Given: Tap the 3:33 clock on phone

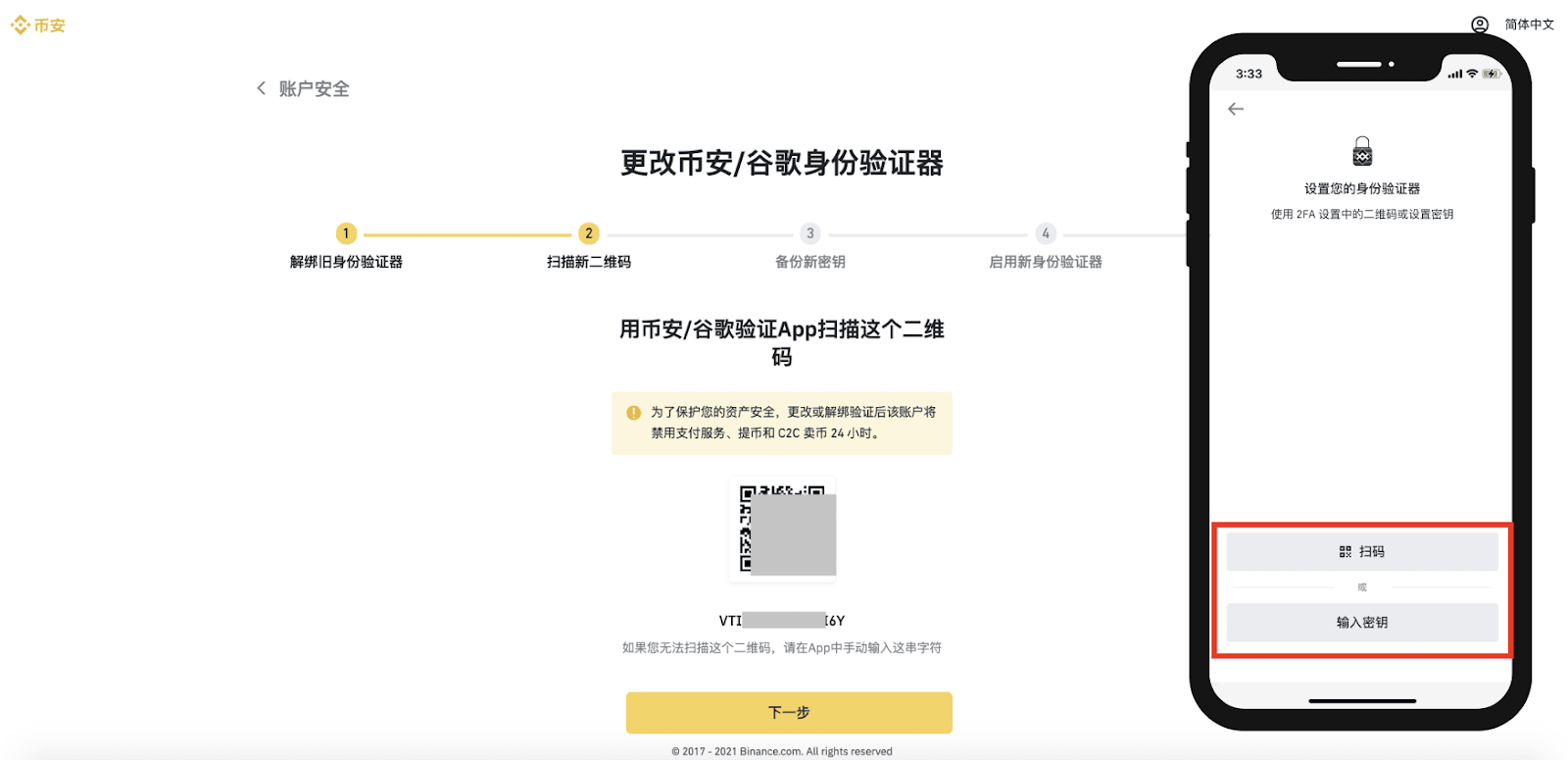Looking at the screenshot, I should [x=1249, y=74].
